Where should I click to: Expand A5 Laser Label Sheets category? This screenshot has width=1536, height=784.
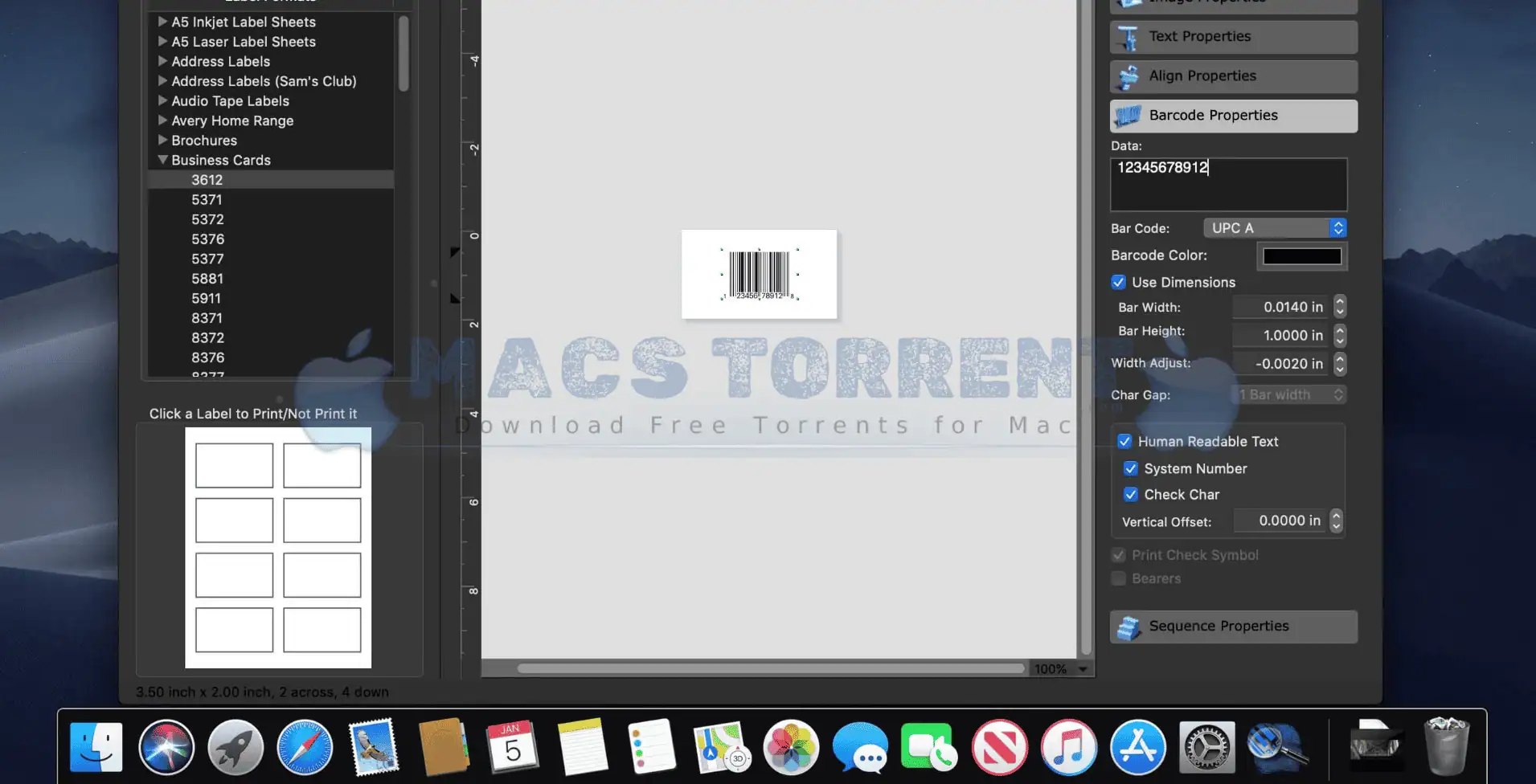162,41
